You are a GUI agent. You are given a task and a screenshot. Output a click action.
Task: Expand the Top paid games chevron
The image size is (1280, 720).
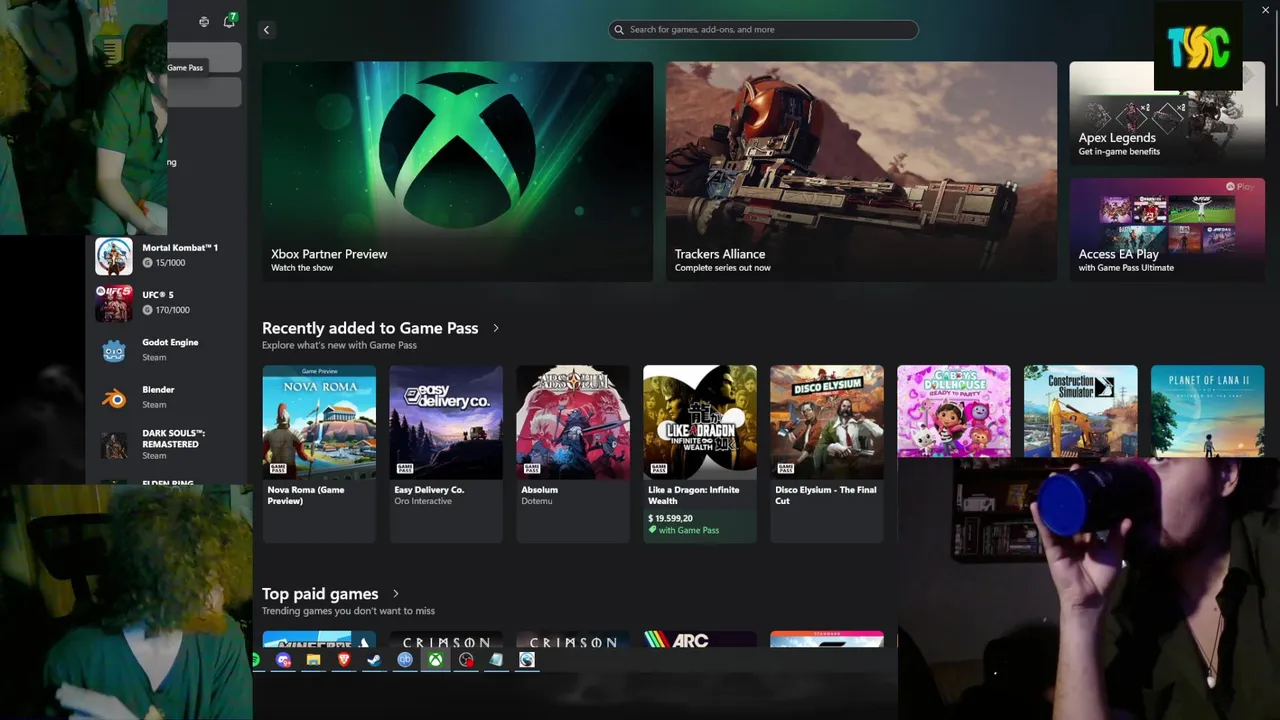pyautogui.click(x=396, y=594)
